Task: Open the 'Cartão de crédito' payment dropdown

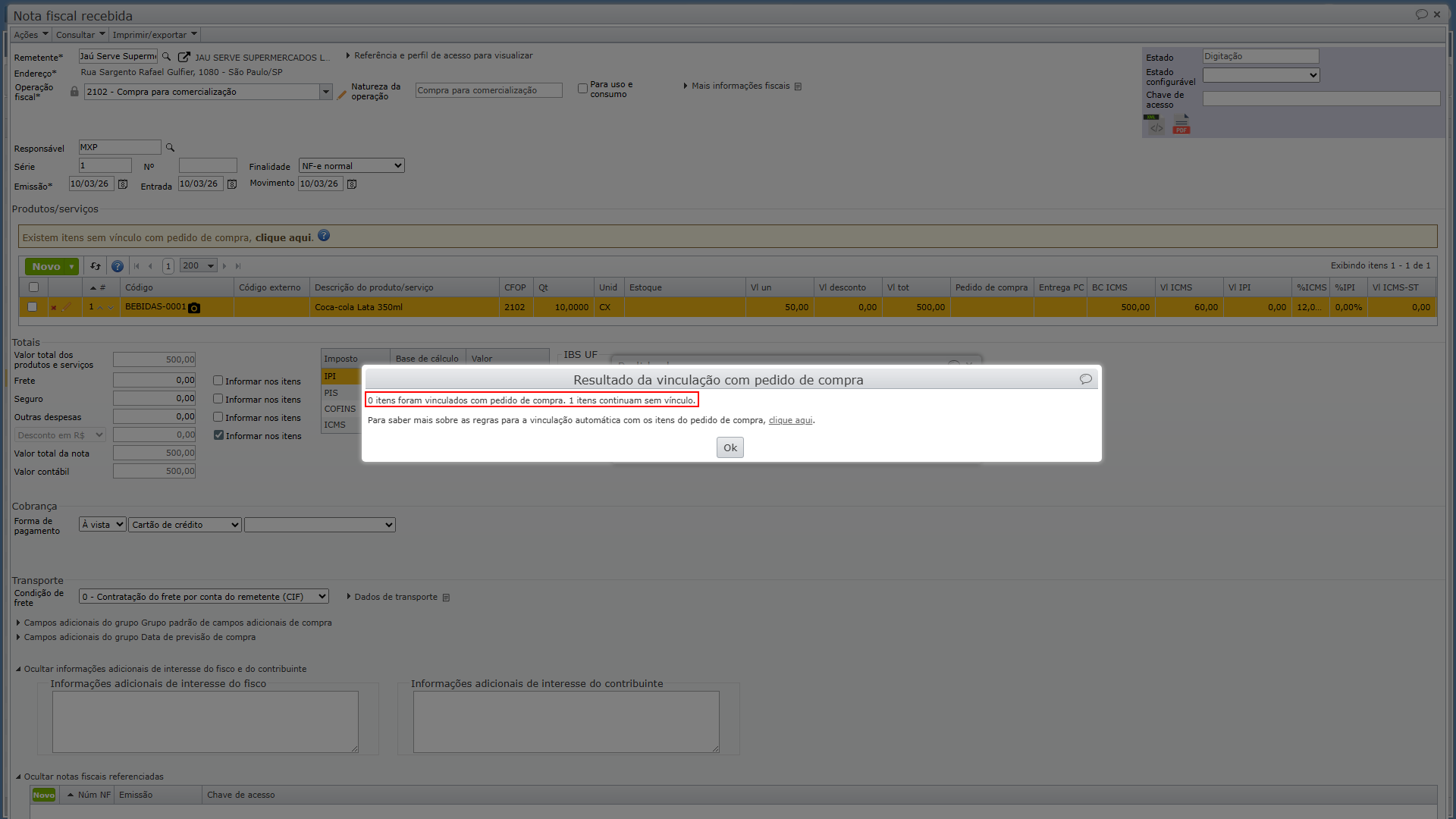Action: click(185, 525)
